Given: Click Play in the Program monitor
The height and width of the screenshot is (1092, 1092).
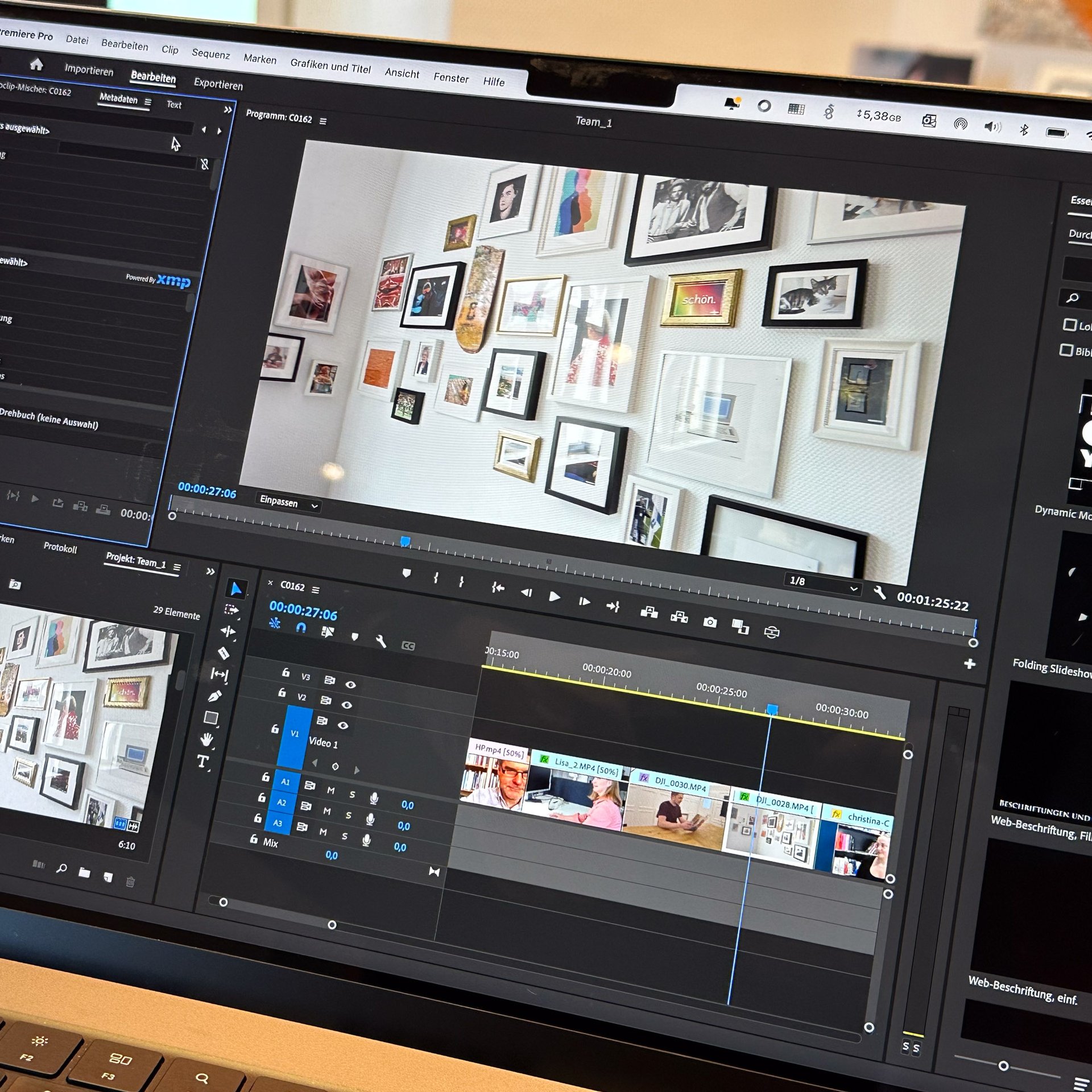Looking at the screenshot, I should click(x=555, y=597).
